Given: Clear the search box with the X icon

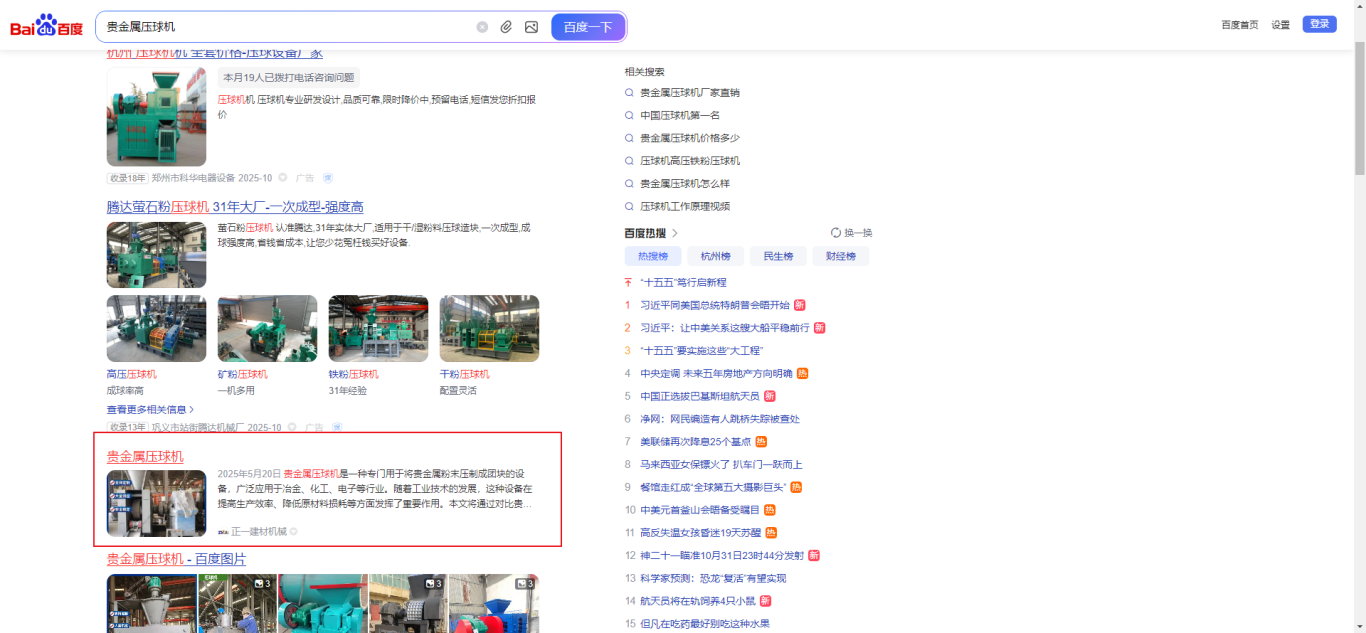Looking at the screenshot, I should click(x=482, y=27).
